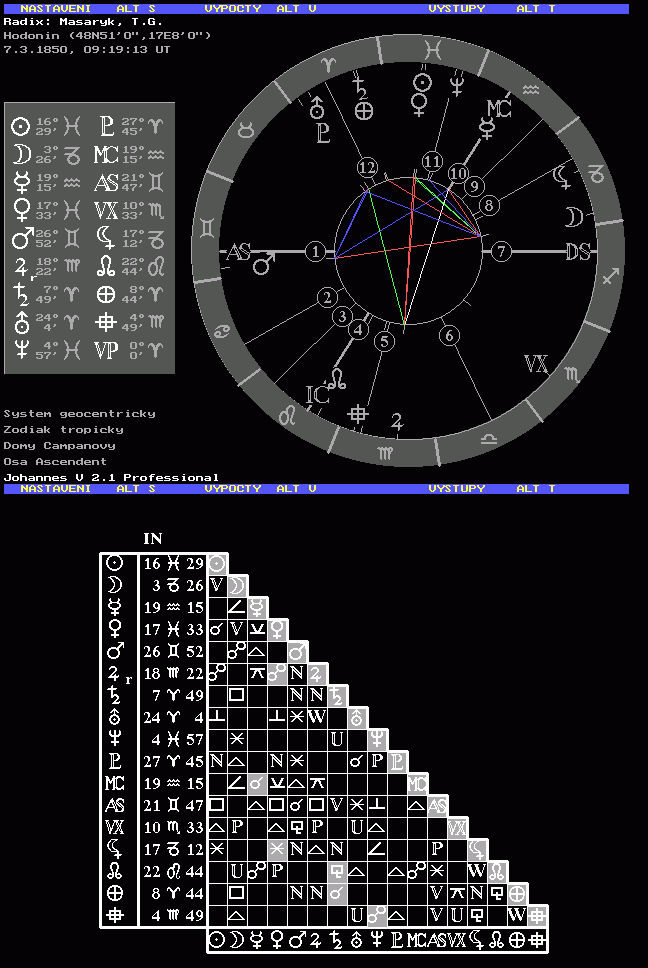Open the VYPOCTY menu in top bar
Image resolution: width=648 pixels, height=968 pixels.
[233, 8]
